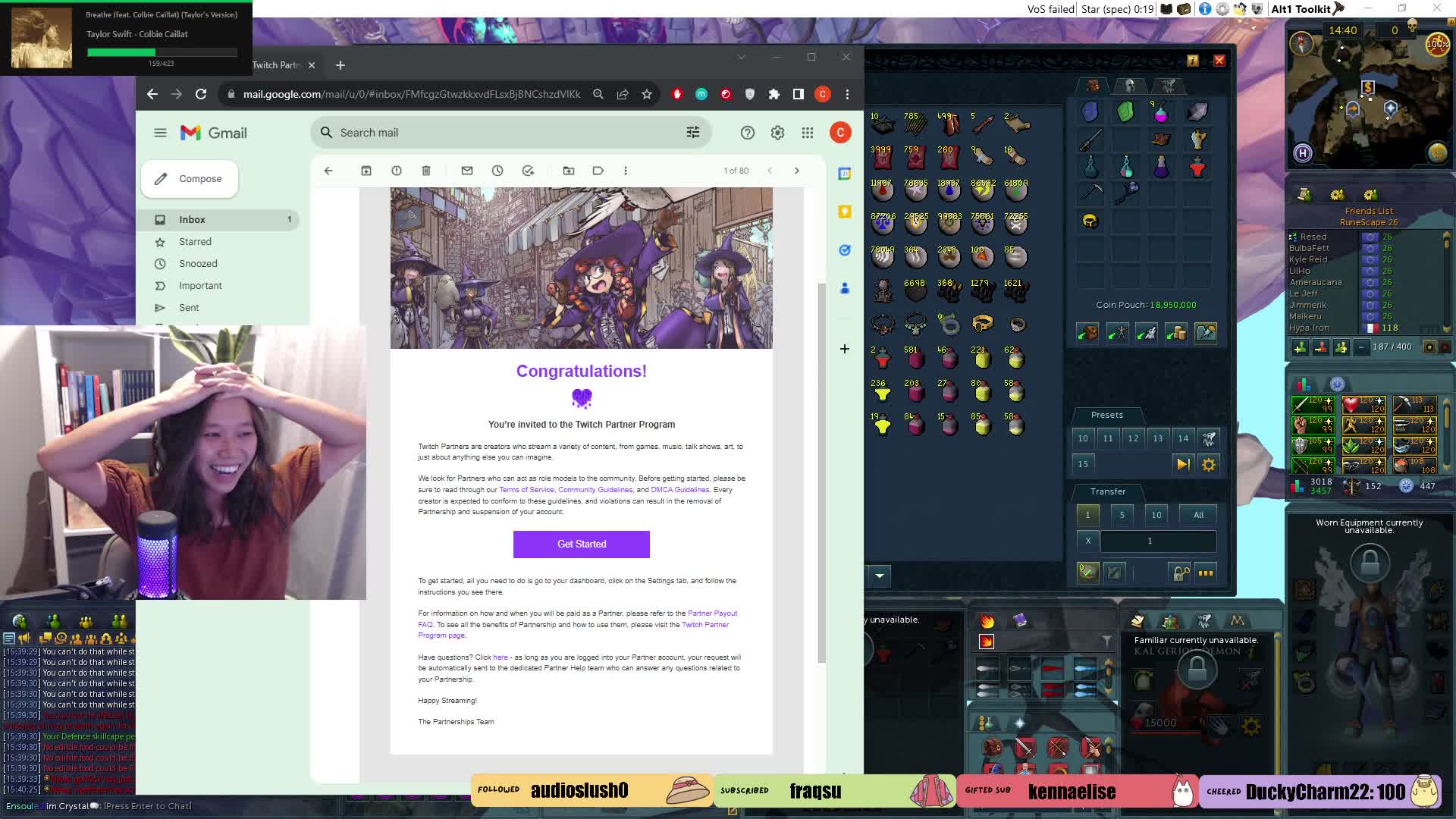Set transfer amount to 10

pyautogui.click(x=1156, y=515)
